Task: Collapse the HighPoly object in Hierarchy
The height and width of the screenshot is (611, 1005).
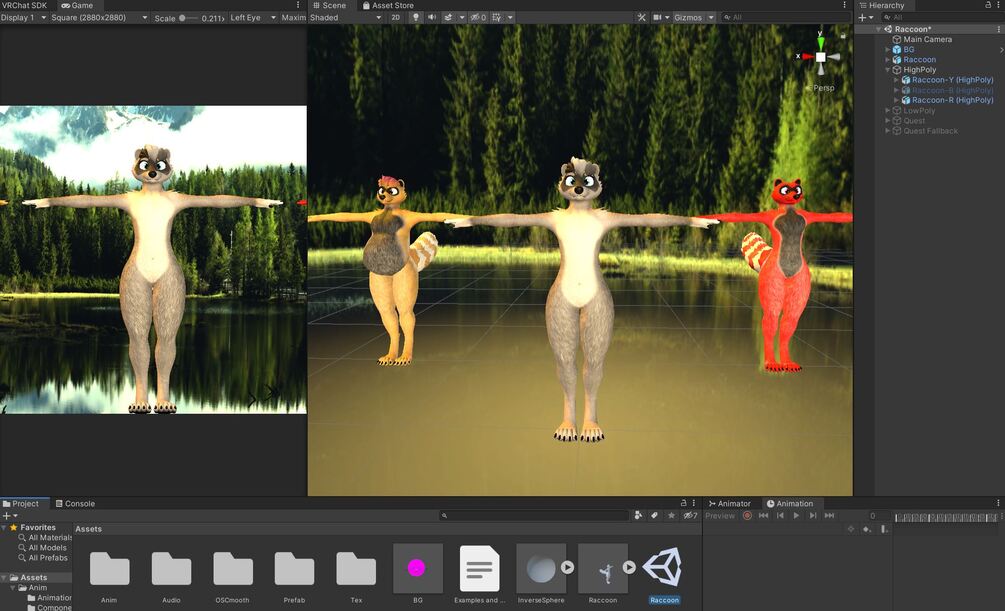Action: 888,69
